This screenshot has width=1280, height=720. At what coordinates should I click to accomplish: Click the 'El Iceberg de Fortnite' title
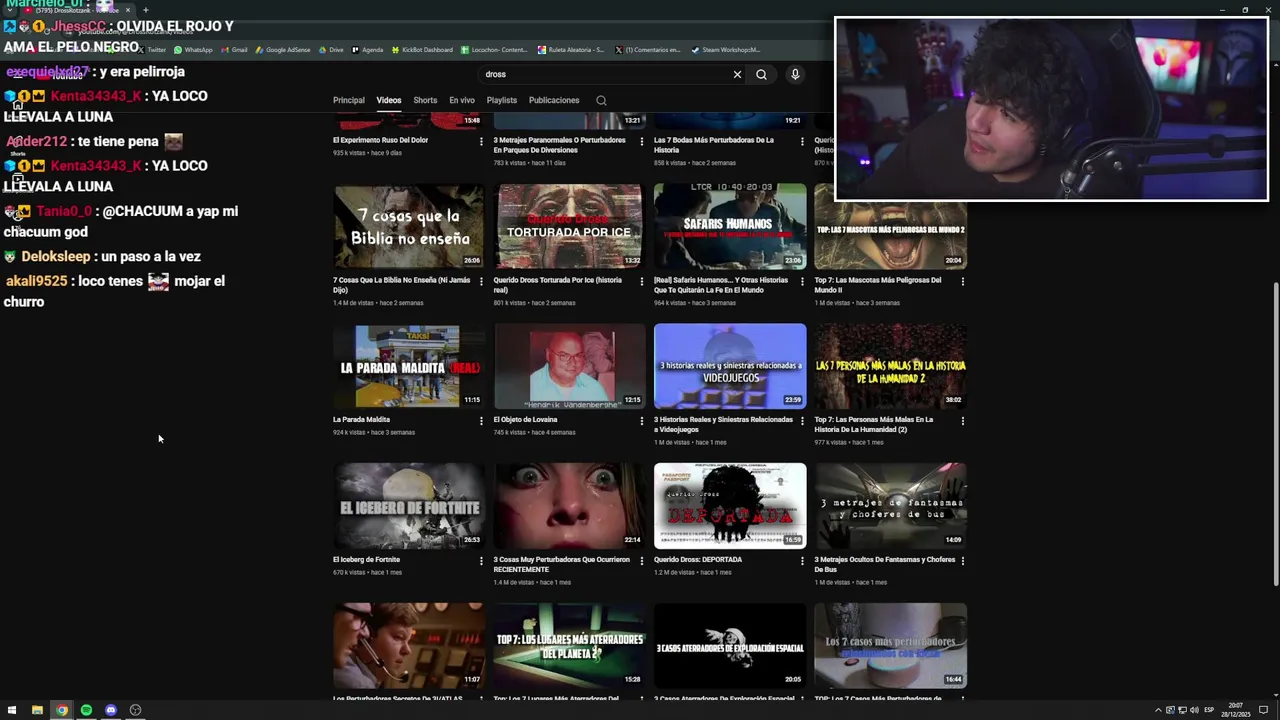366,560
